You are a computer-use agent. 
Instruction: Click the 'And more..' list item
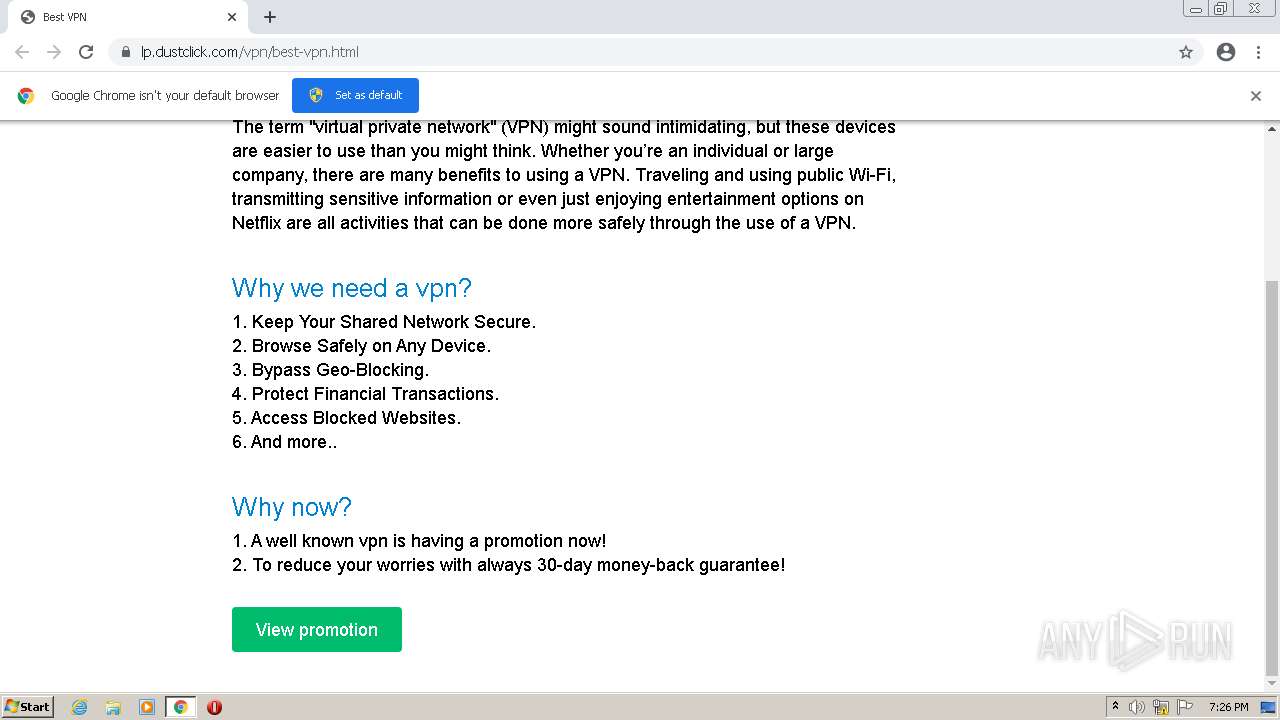[x=285, y=442]
